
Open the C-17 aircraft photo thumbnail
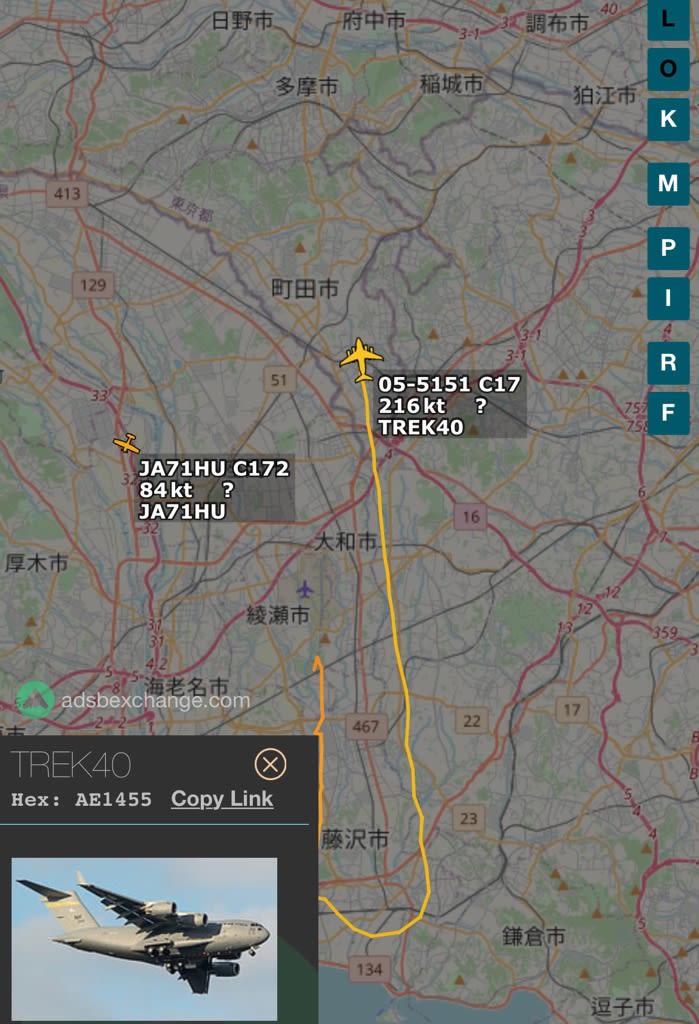pos(144,939)
